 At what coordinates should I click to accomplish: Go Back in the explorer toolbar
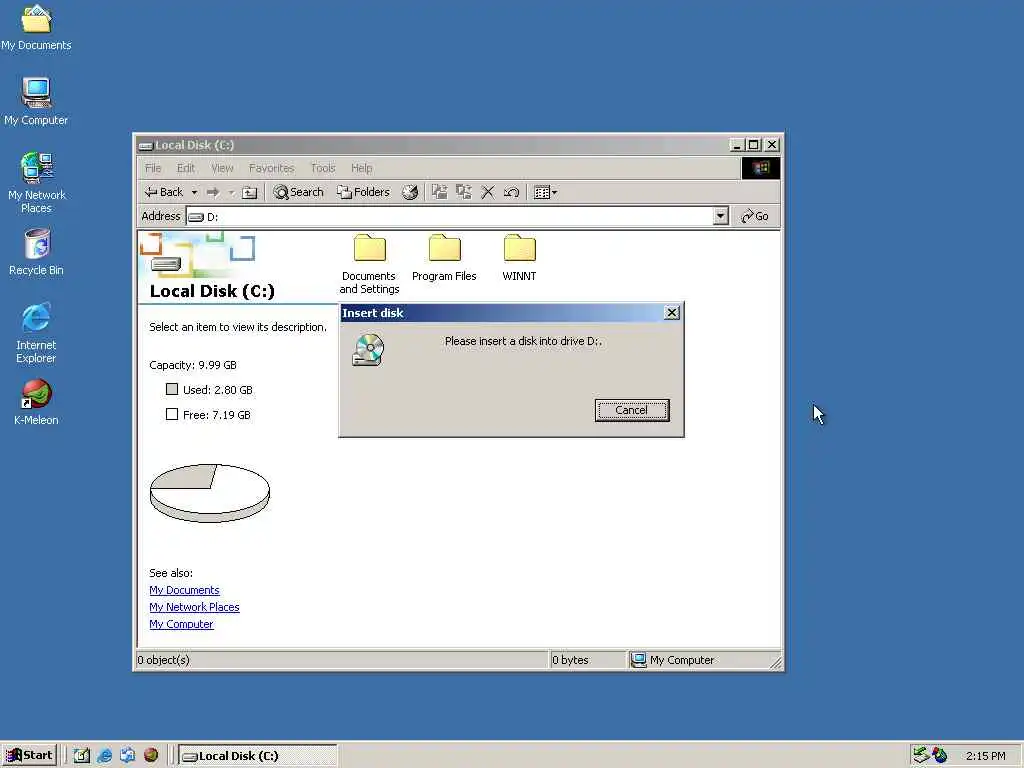[x=164, y=192]
